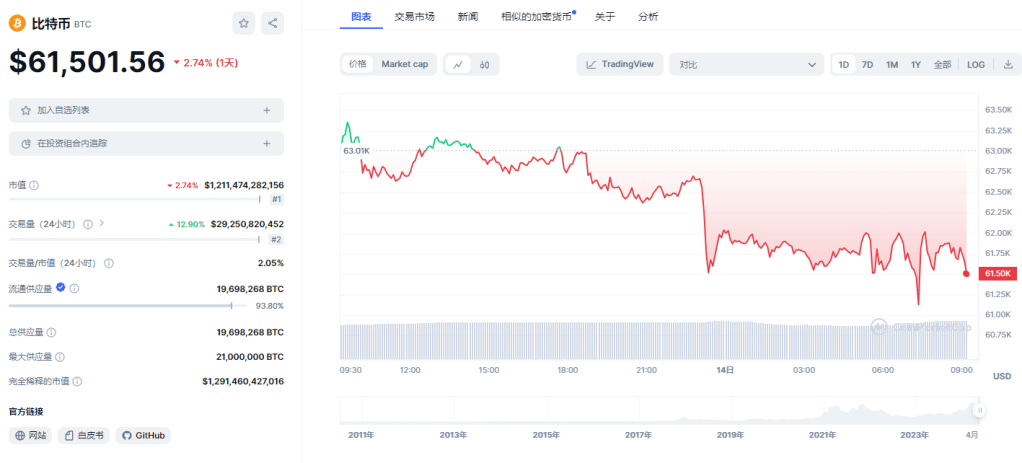The width and height of the screenshot is (1022, 463).
Task: Open the 新闻 tab
Action: point(467,15)
